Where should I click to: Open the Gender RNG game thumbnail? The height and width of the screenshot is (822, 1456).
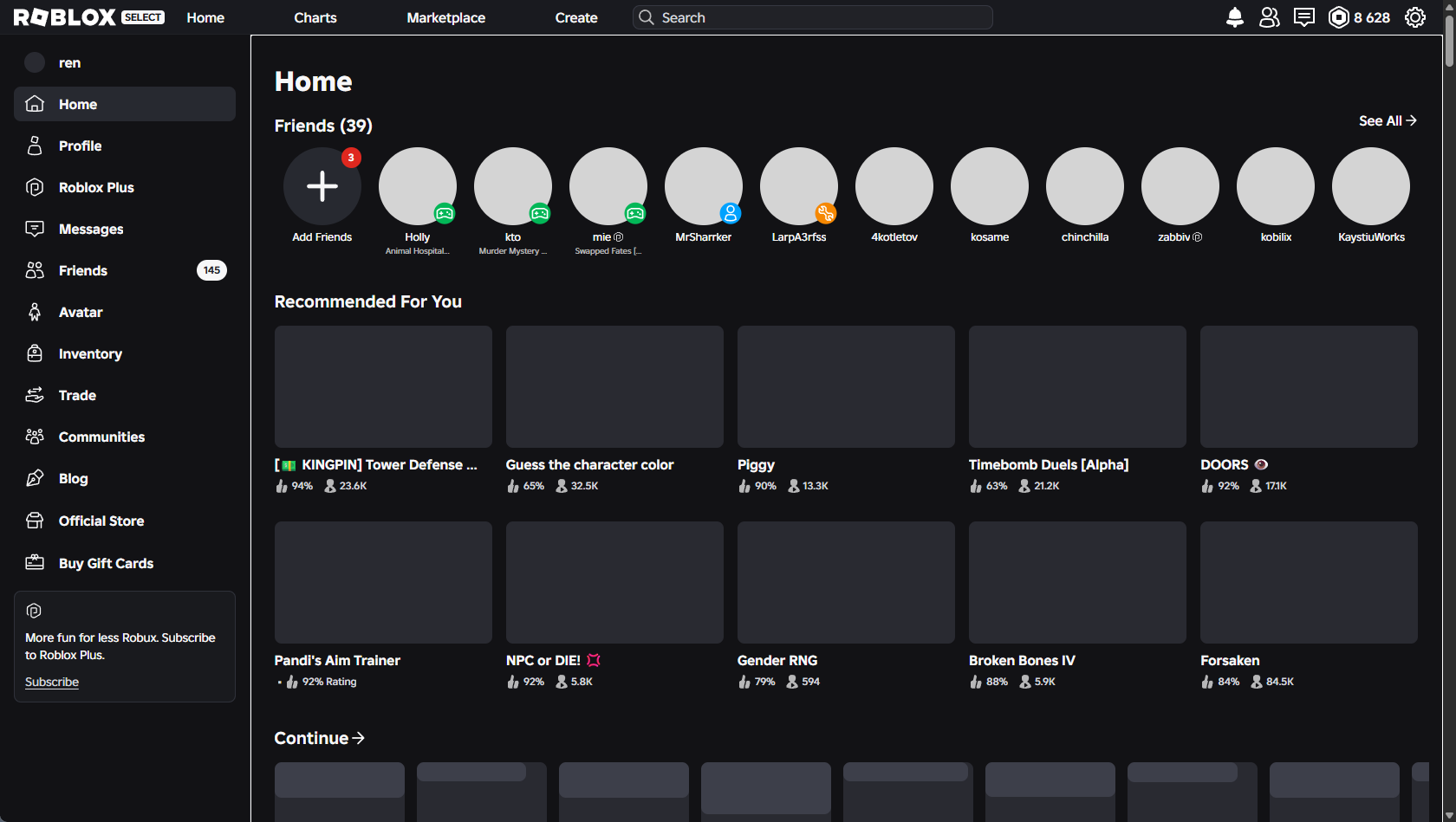point(846,582)
